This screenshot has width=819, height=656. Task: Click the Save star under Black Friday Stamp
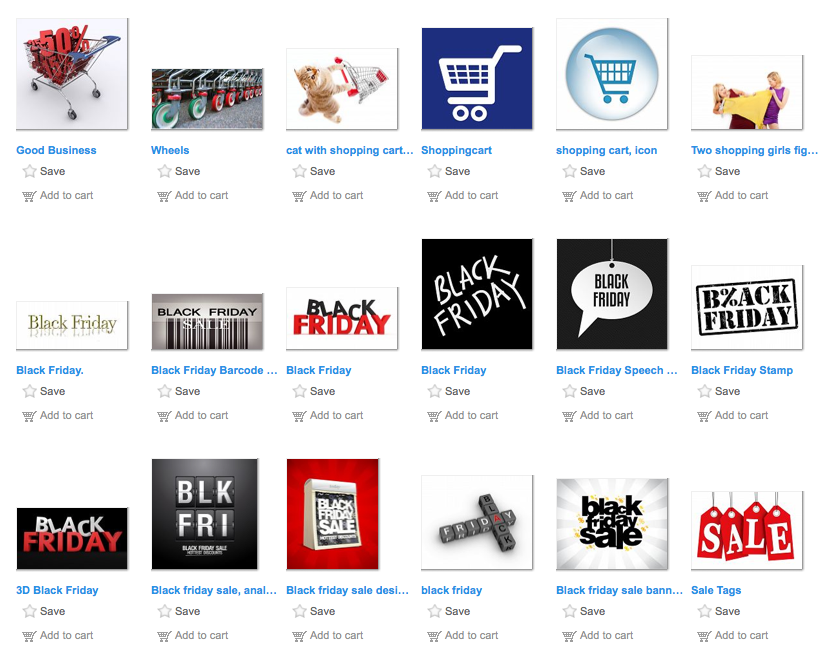tap(705, 391)
